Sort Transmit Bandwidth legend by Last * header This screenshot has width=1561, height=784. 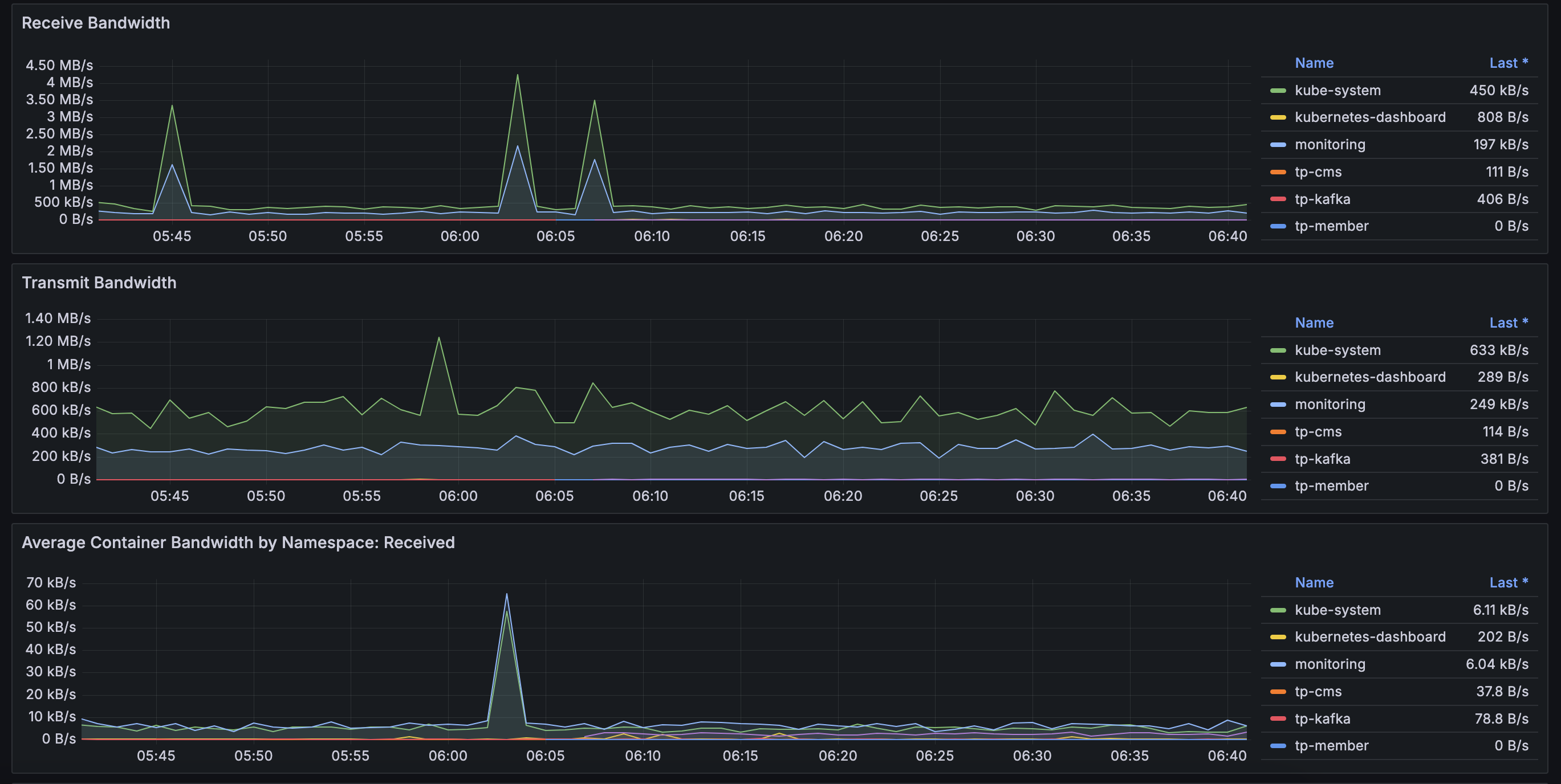click(x=1509, y=322)
